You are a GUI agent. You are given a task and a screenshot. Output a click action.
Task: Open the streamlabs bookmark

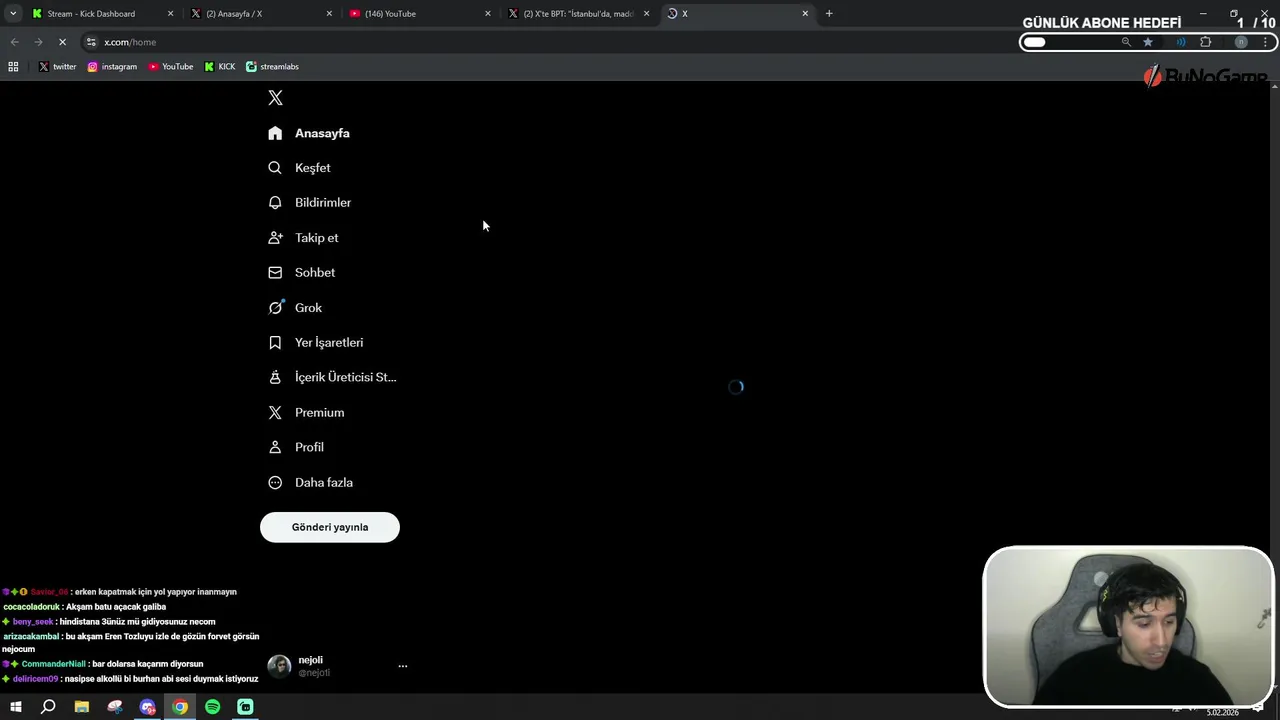(272, 67)
